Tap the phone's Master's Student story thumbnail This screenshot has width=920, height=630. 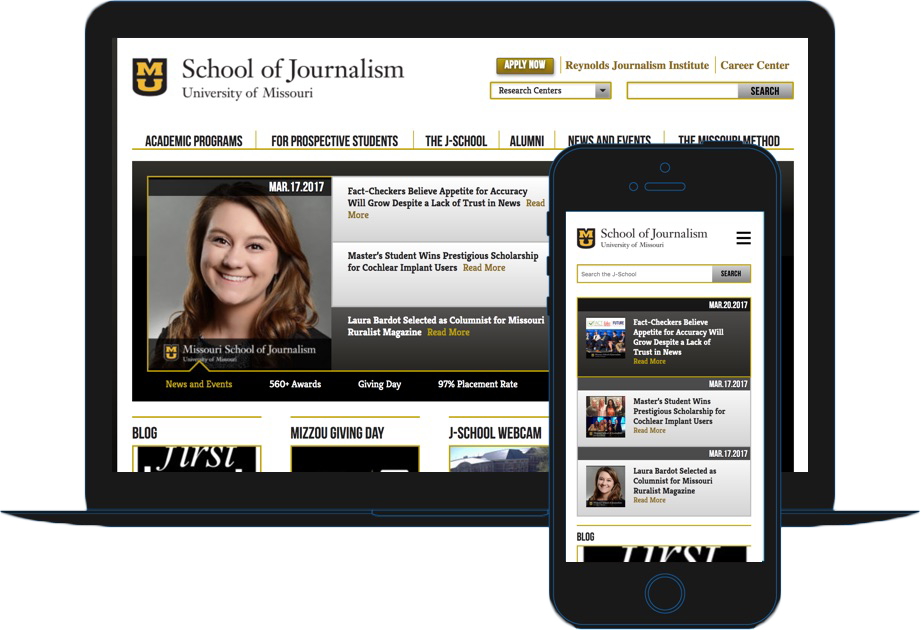point(606,417)
